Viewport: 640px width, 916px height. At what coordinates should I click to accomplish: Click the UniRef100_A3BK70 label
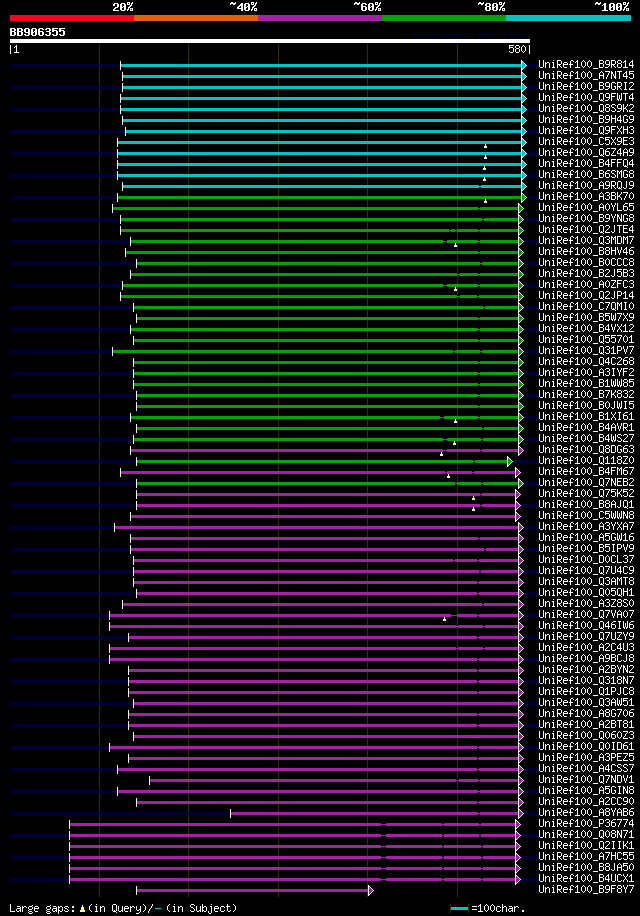[x=586, y=196]
